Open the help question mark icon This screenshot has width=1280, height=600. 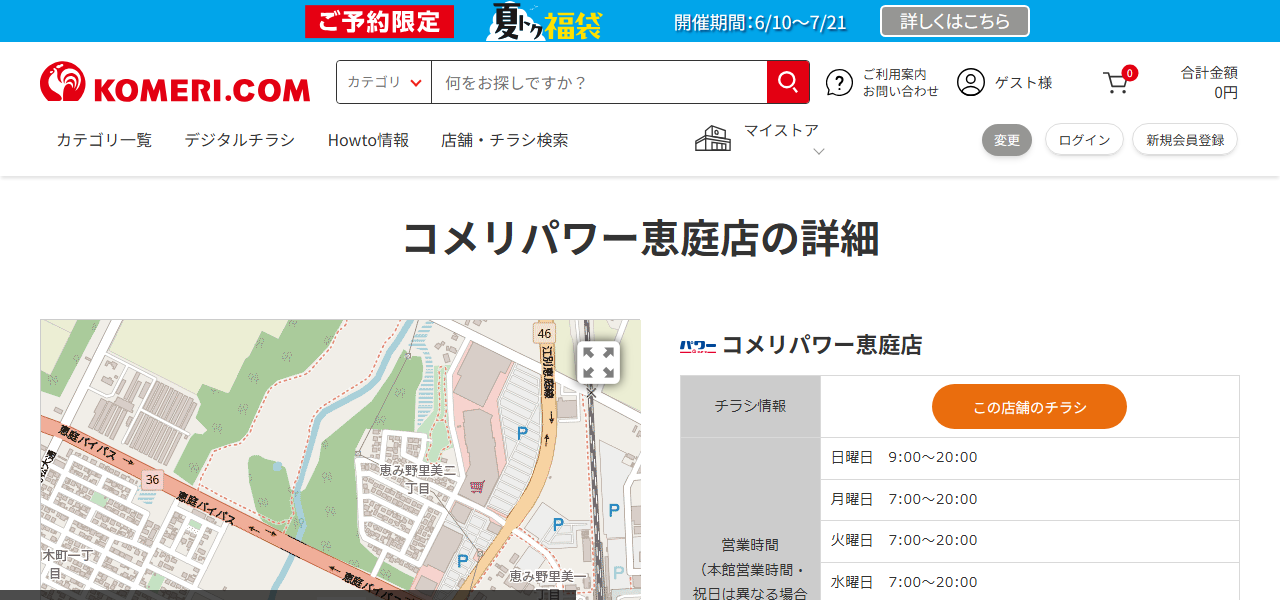[839, 83]
